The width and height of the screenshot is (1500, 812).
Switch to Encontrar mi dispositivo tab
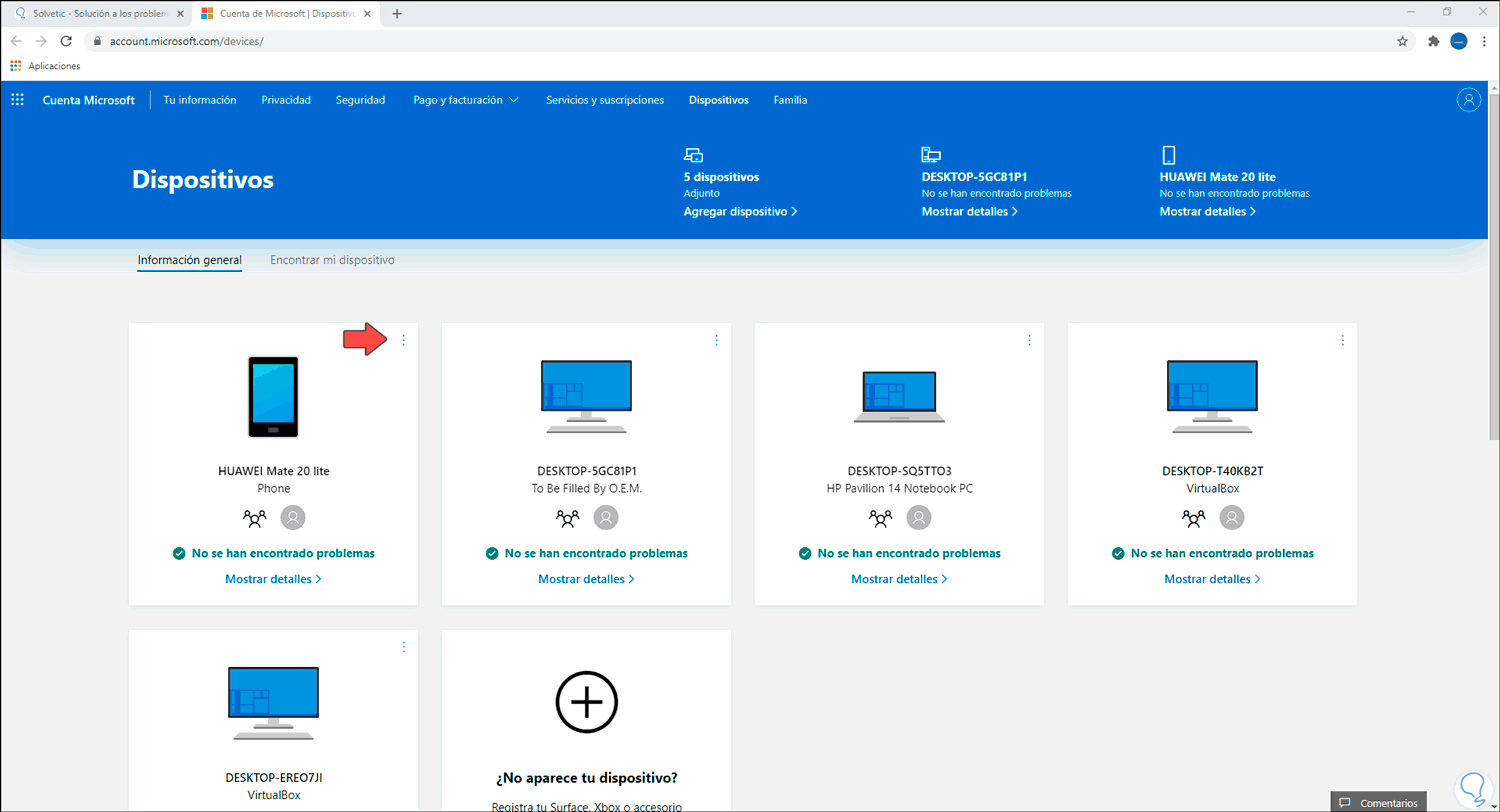(332, 260)
